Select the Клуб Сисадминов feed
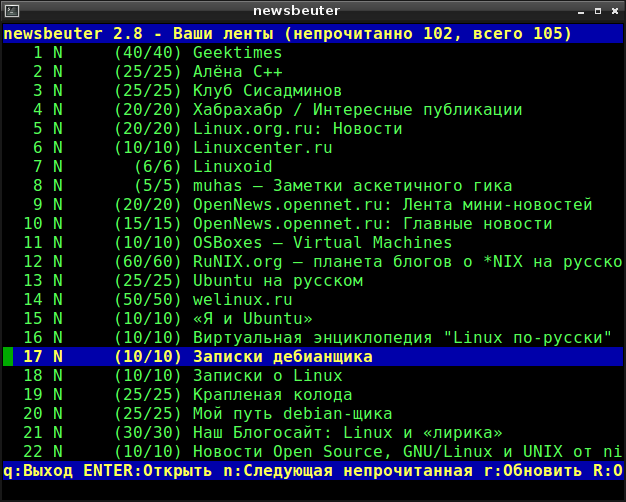 313,91
